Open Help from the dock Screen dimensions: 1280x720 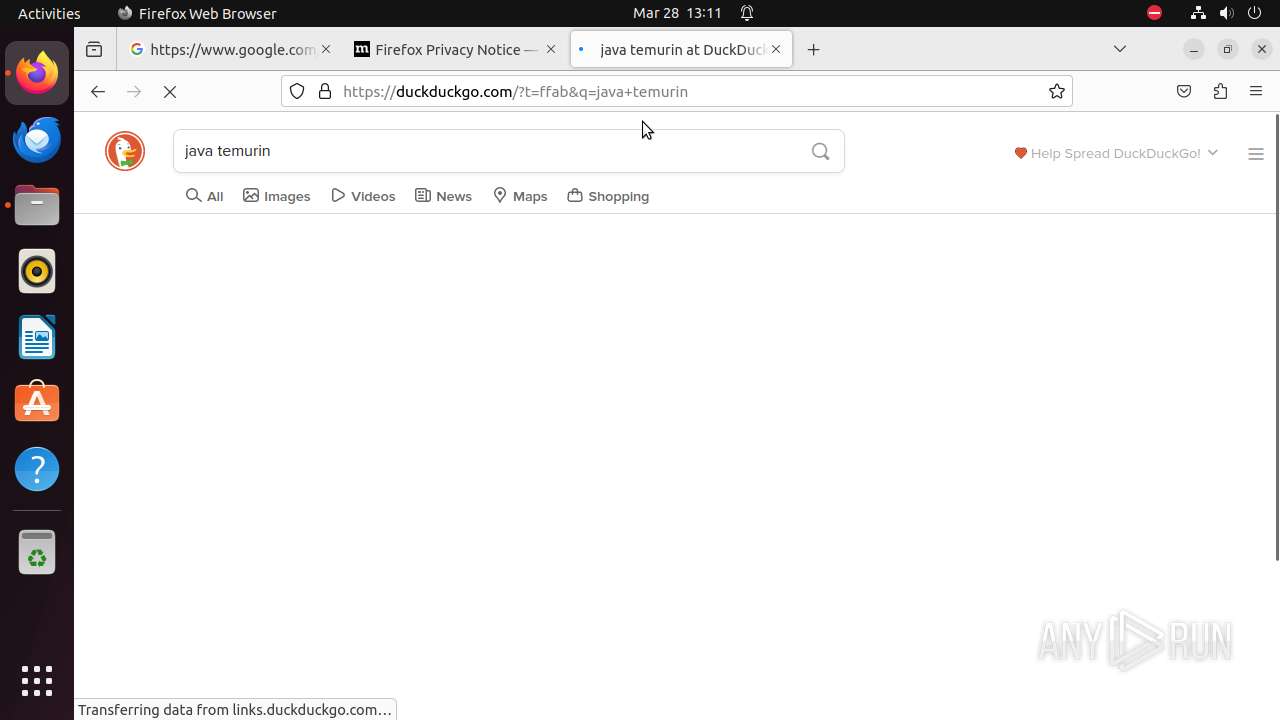pyautogui.click(x=37, y=469)
